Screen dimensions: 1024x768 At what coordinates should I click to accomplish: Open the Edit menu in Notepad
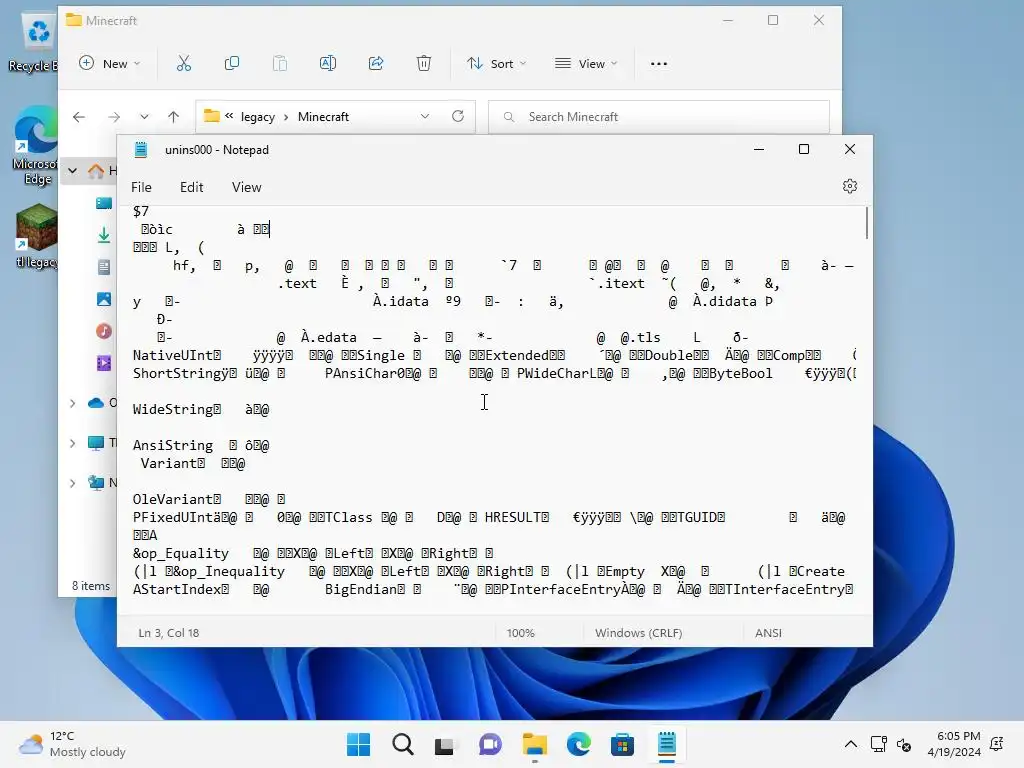pos(191,187)
